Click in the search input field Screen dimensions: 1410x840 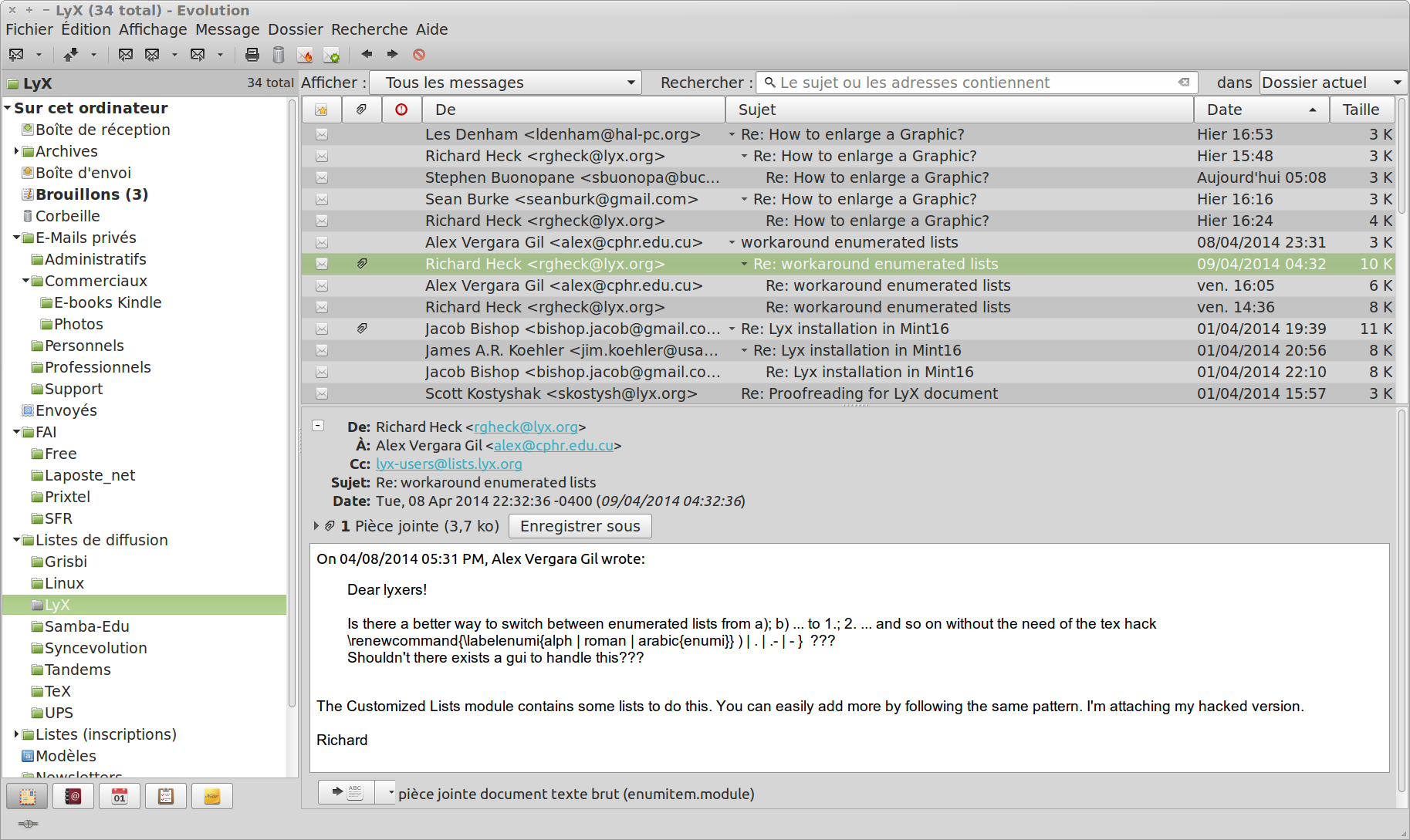click(976, 83)
